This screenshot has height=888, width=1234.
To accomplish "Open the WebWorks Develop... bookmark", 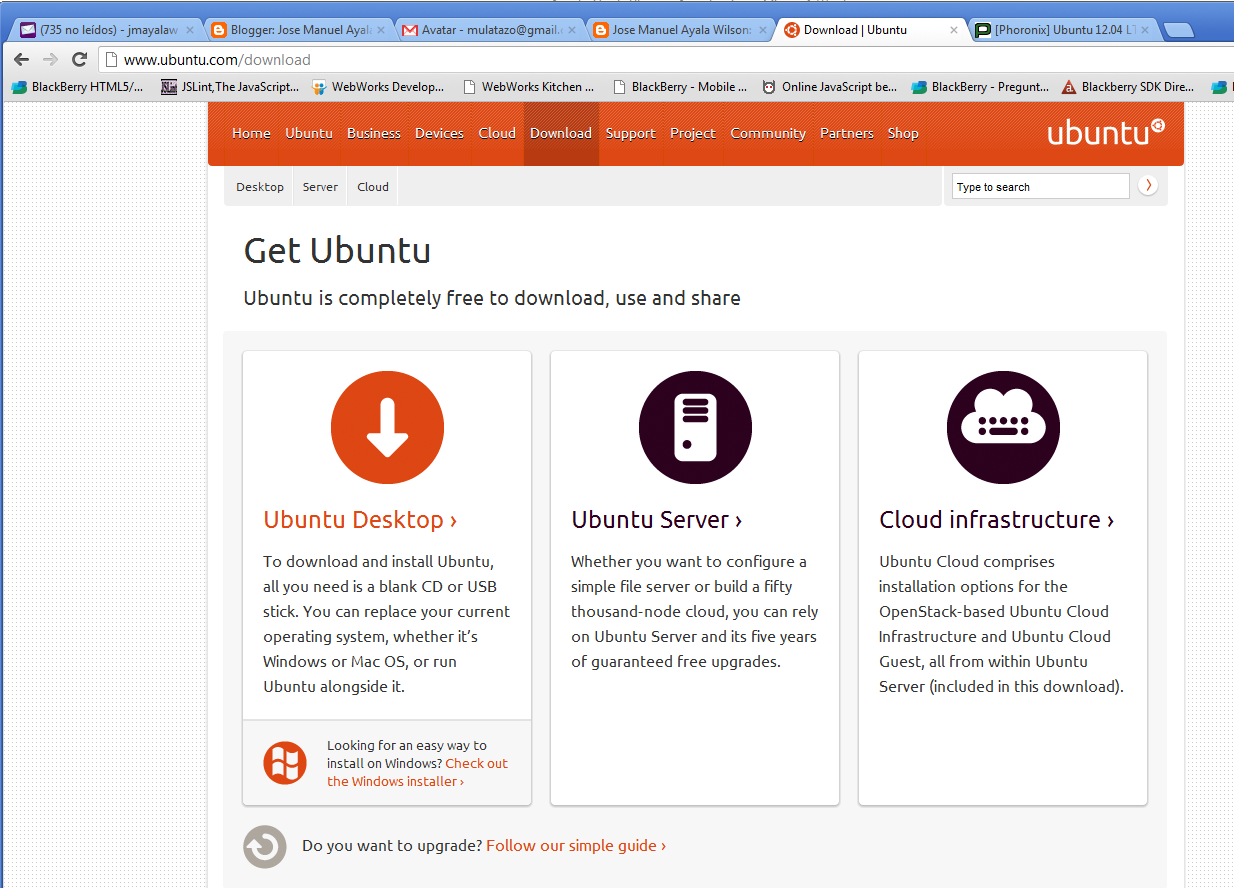I will pyautogui.click(x=379, y=87).
